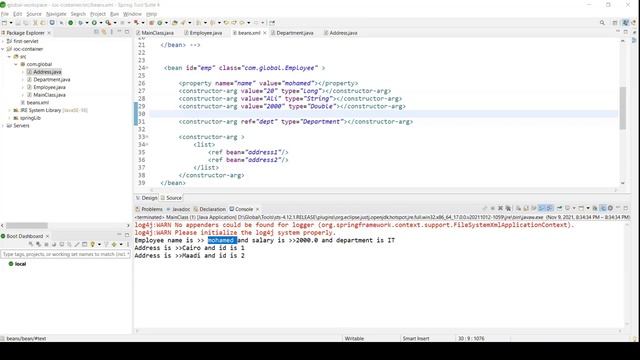
Task: Toggle code folding at line 34
Action: (147, 144)
